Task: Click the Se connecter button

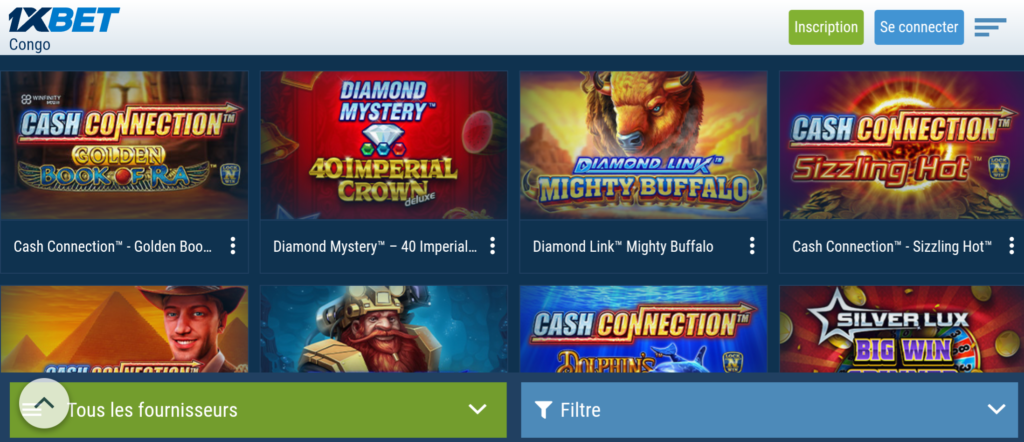Action: pyautogui.click(x=919, y=27)
